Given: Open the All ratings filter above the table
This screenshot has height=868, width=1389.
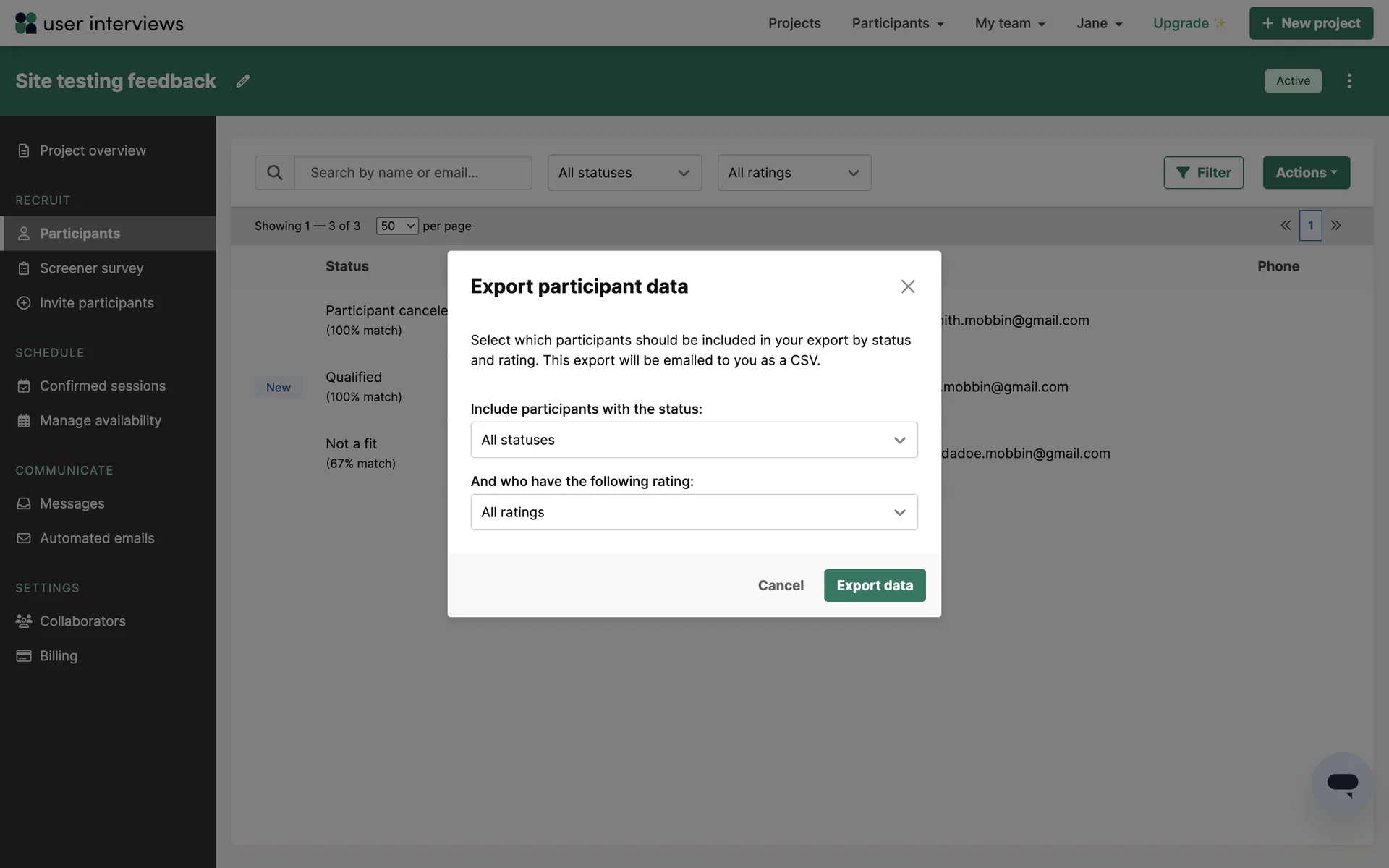Looking at the screenshot, I should click(794, 173).
